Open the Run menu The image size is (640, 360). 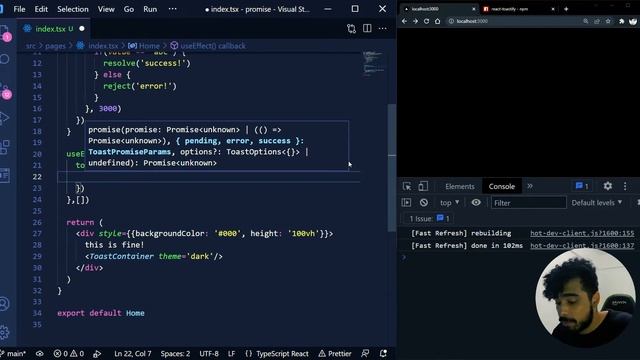click(x=150, y=9)
